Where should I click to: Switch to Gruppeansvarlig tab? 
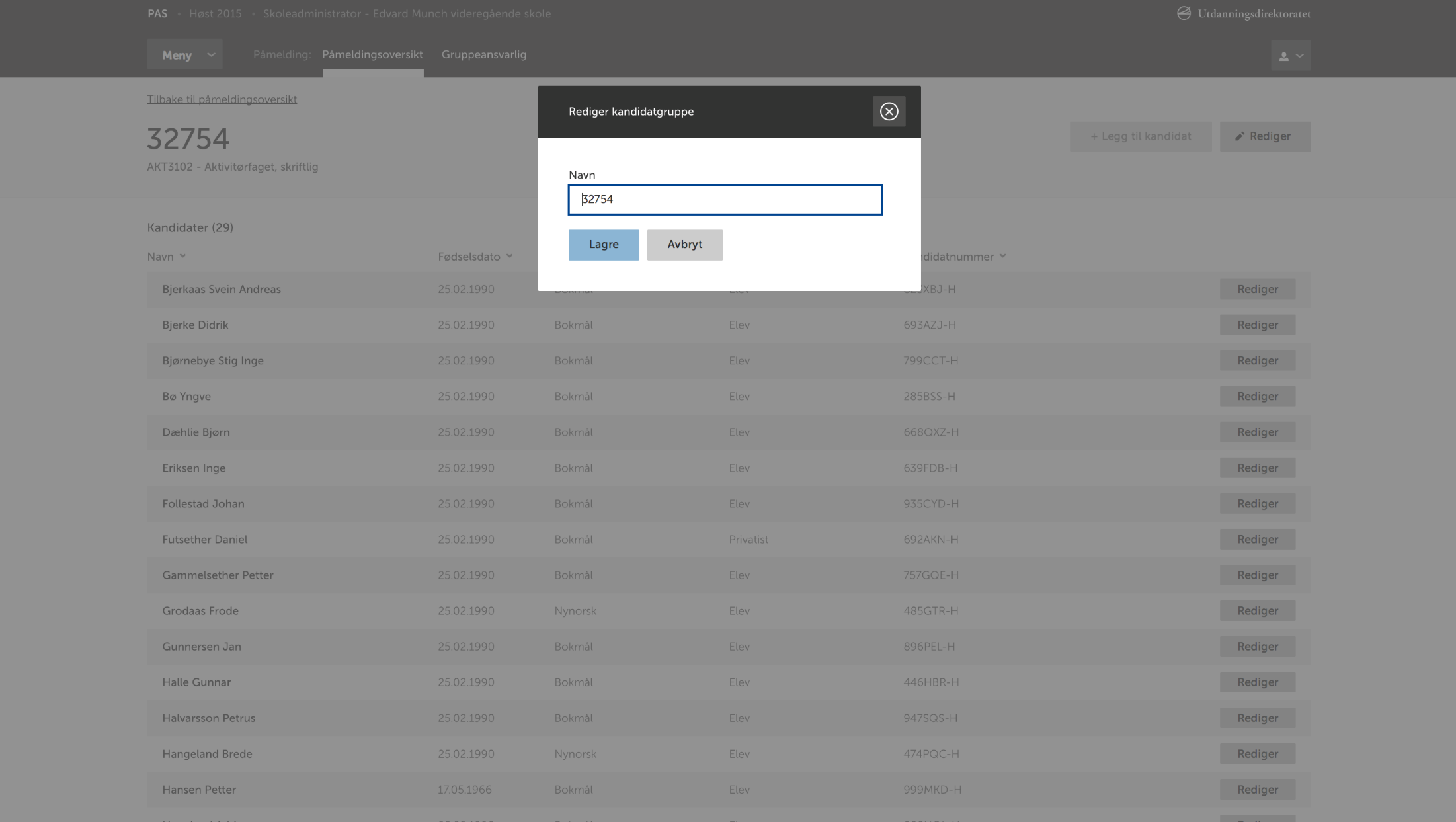(484, 55)
